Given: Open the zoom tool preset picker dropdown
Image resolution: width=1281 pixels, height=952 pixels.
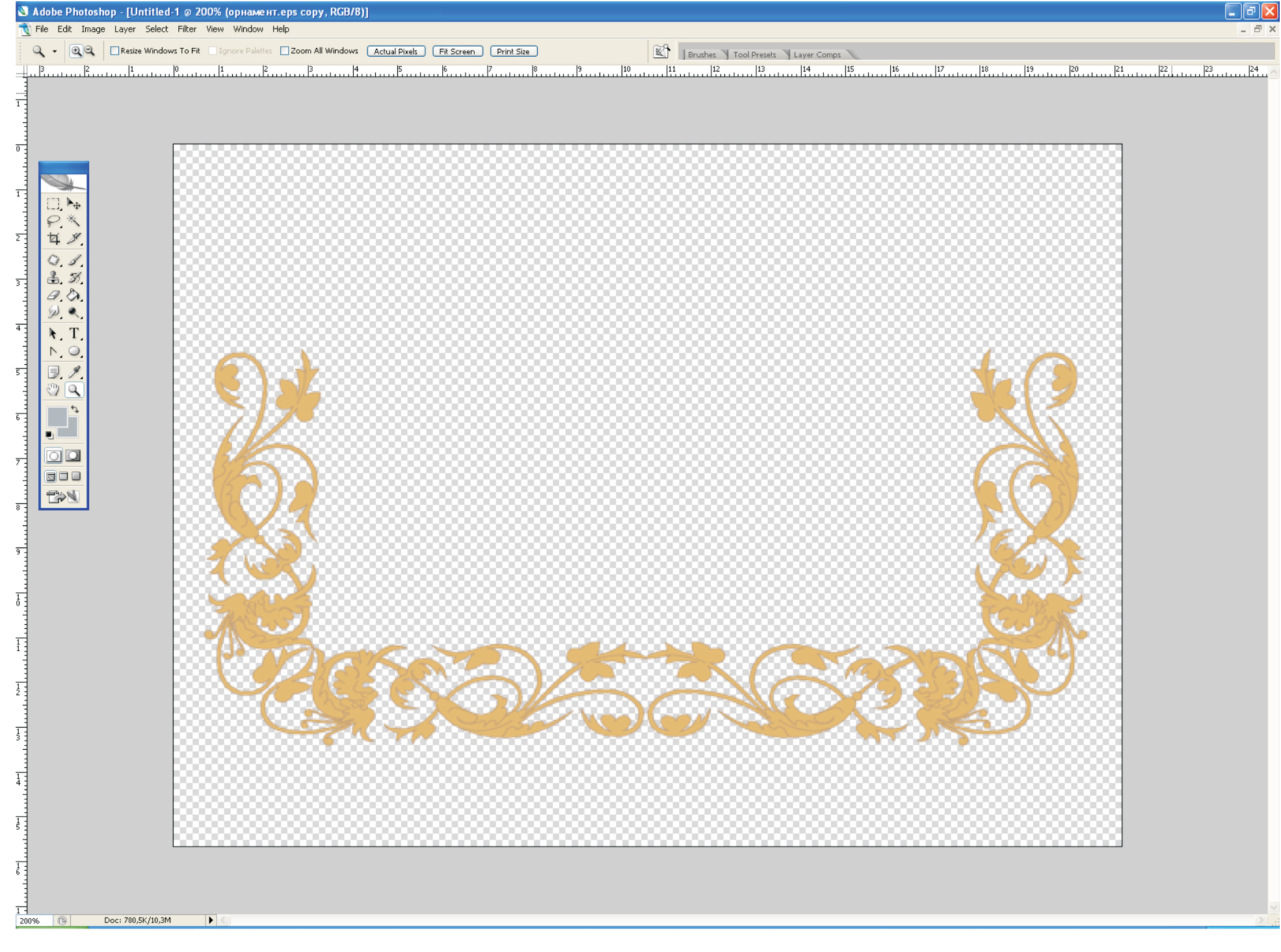Looking at the screenshot, I should 55,51.
